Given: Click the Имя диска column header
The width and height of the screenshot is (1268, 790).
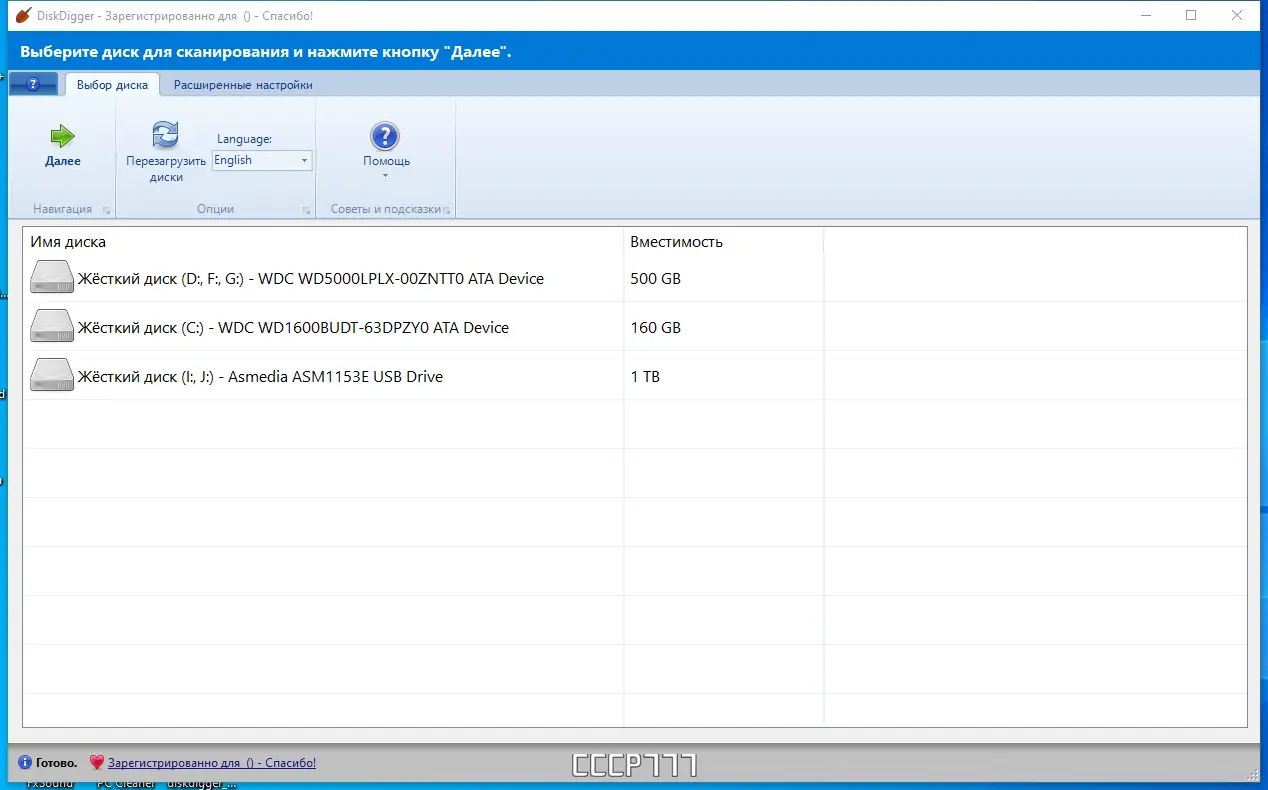Looking at the screenshot, I should 323,242.
